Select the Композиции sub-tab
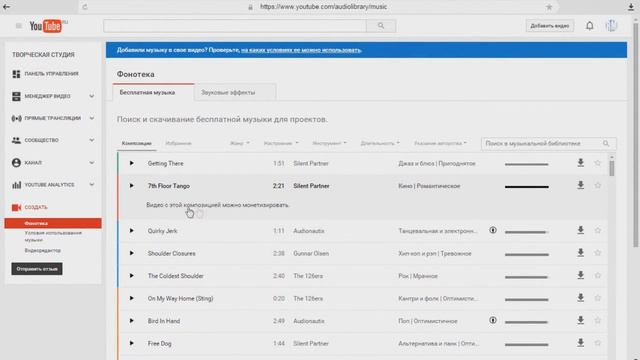The width and height of the screenshot is (640, 360). 136,143
